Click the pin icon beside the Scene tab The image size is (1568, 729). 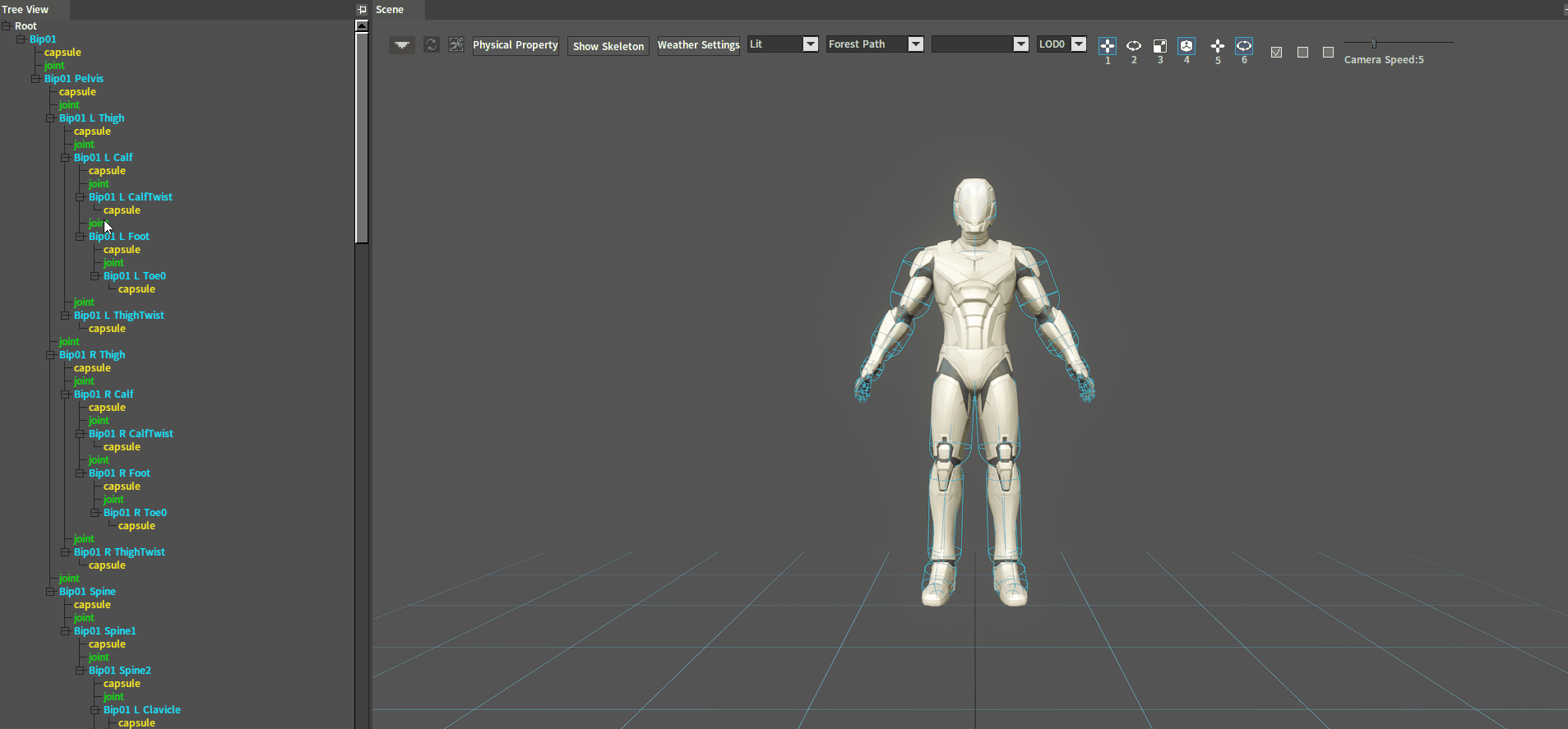point(362,10)
